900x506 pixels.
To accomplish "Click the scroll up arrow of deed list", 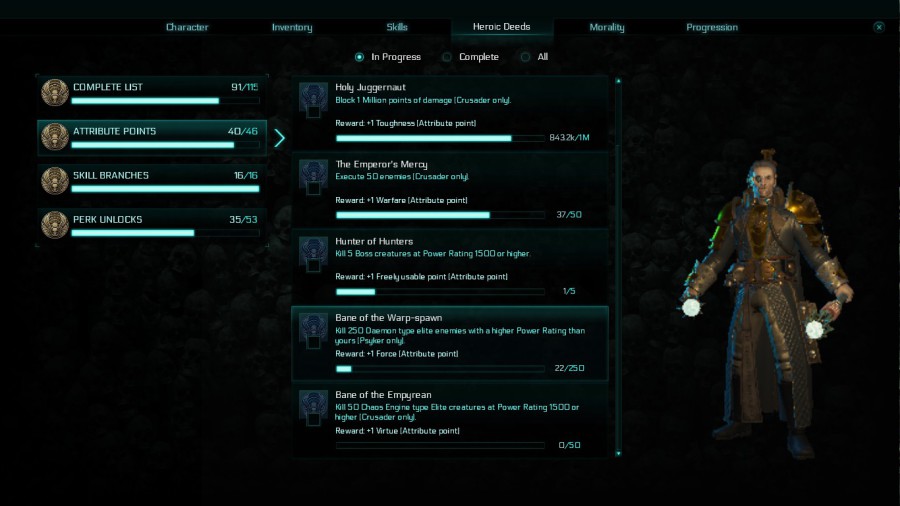I will click(x=618, y=81).
